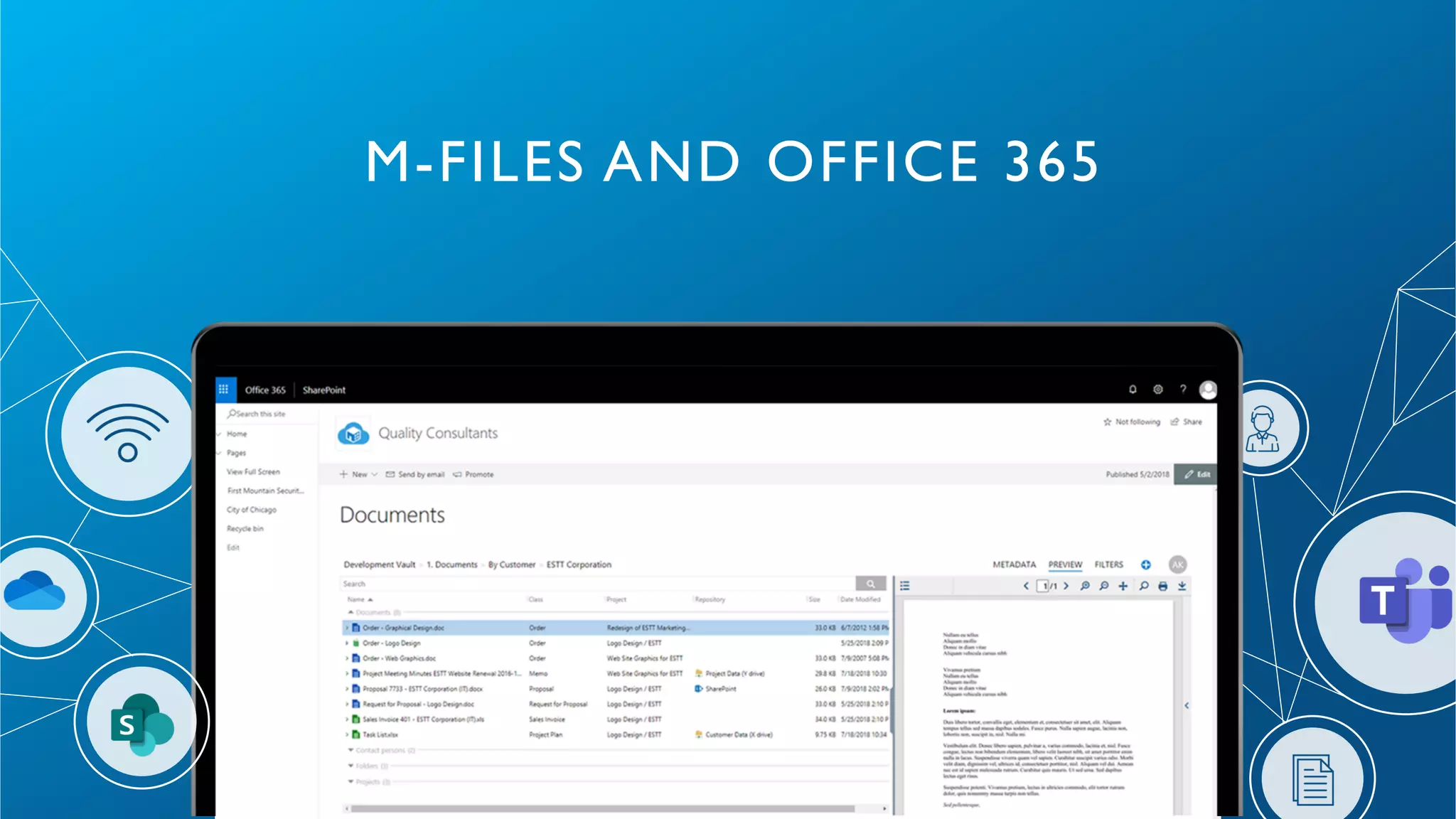1456x819 pixels.
Task: Go to previous page in preview
Action: (1026, 586)
